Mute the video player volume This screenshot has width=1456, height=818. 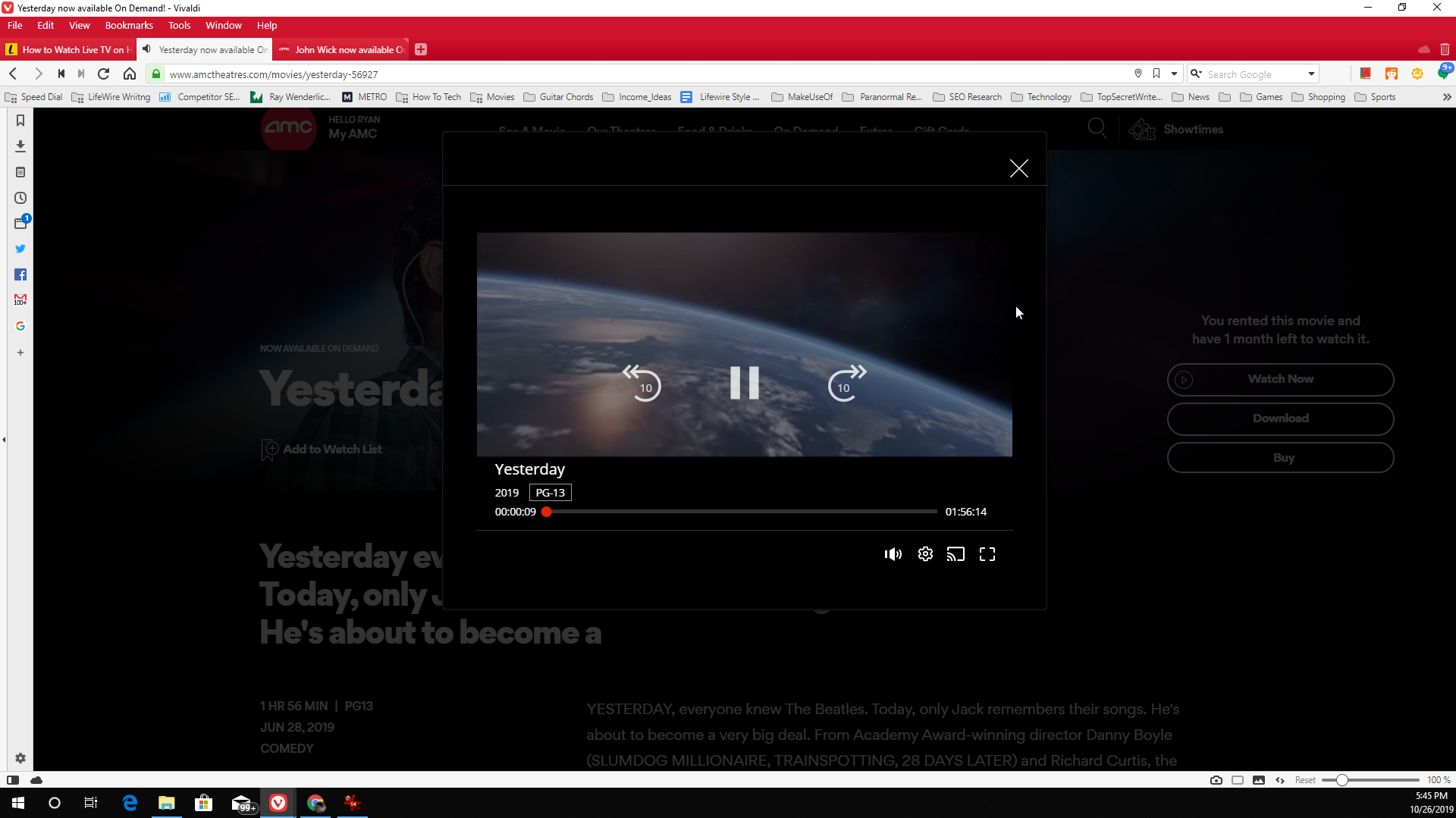[893, 554]
